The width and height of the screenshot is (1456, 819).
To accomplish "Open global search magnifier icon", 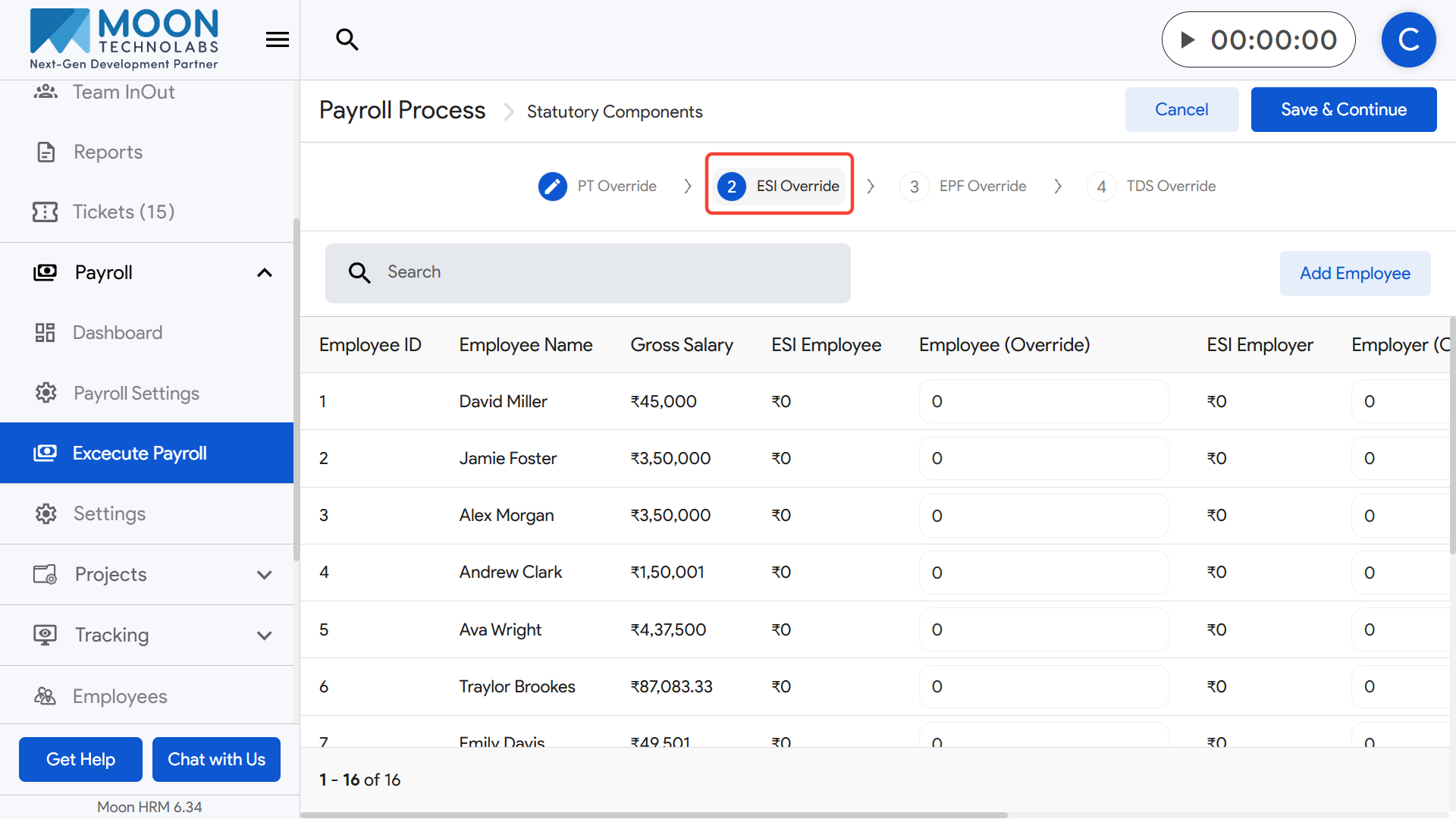I will [347, 39].
